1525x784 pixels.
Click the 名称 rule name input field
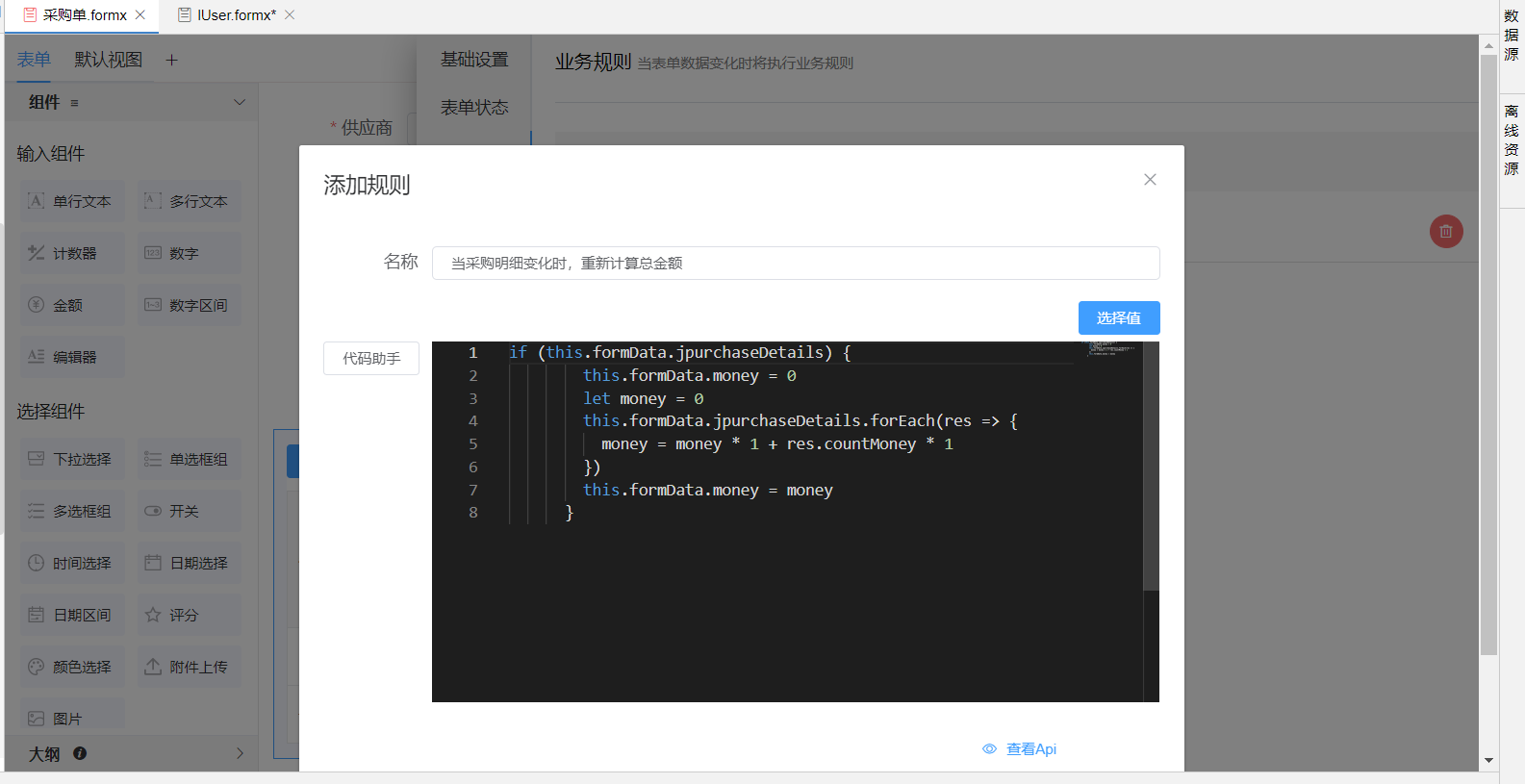click(x=795, y=264)
